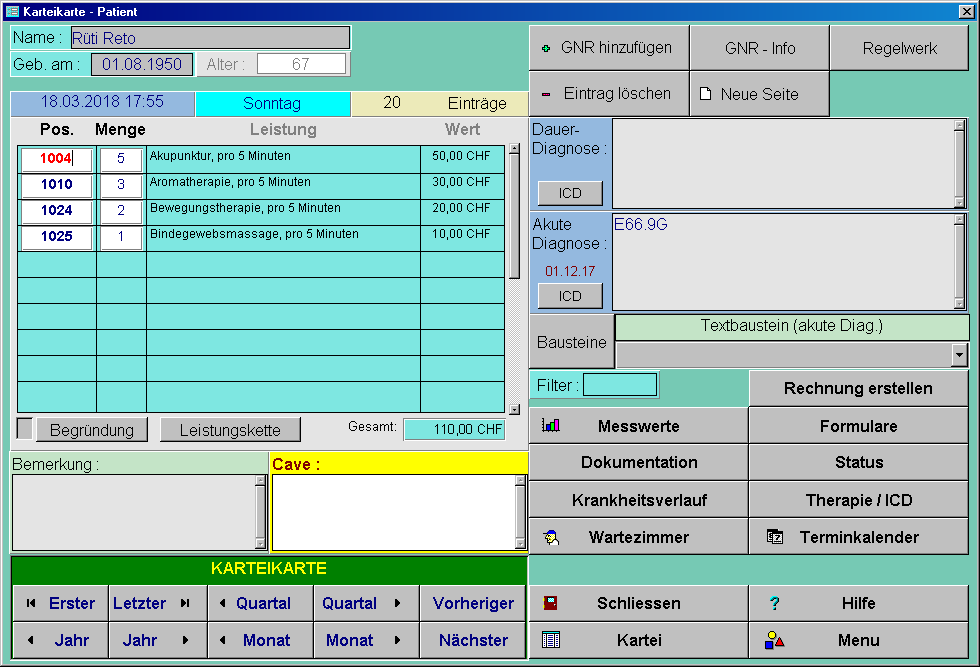The image size is (980, 667).
Task: Open Terminkalender using the calendar icon
Action: (774, 537)
